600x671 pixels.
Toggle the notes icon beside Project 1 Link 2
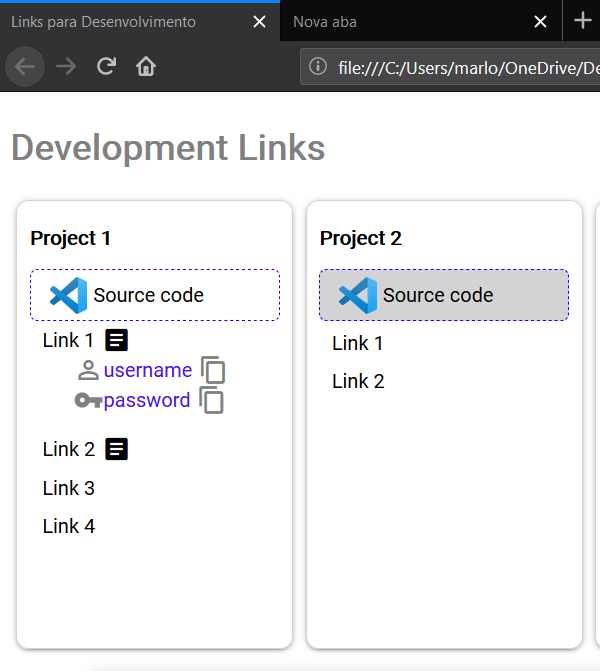pyautogui.click(x=116, y=449)
